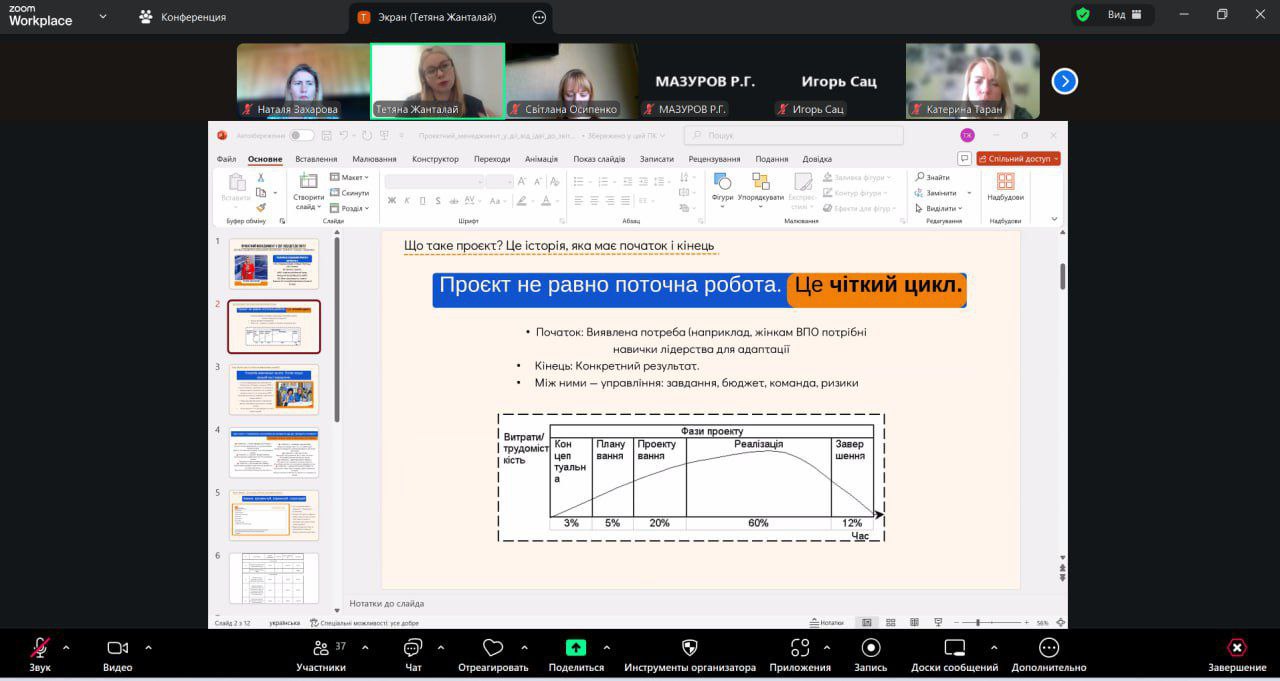Image resolution: width=1280 pixels, height=681 pixels.
Task: Open the Чат chat panel
Action: click(413, 648)
